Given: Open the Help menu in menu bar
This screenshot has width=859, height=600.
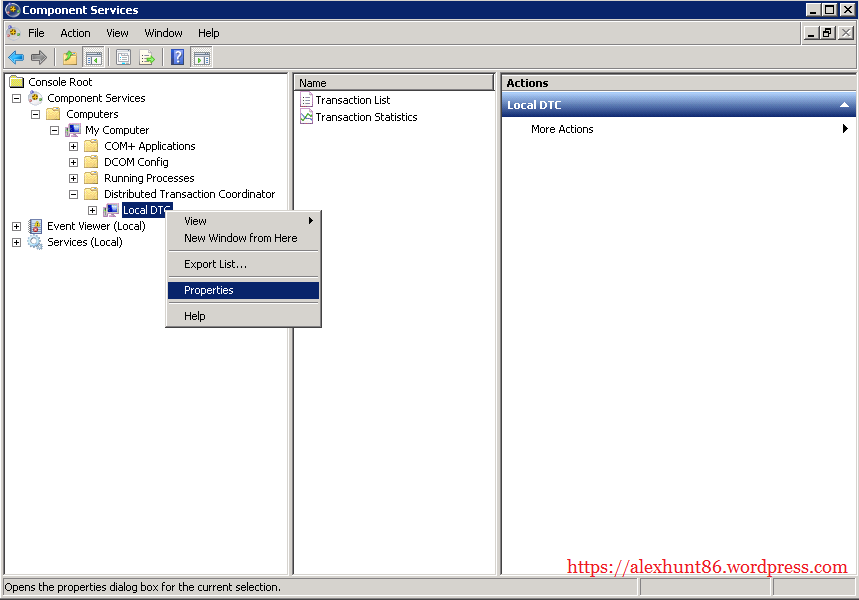Looking at the screenshot, I should point(209,33).
